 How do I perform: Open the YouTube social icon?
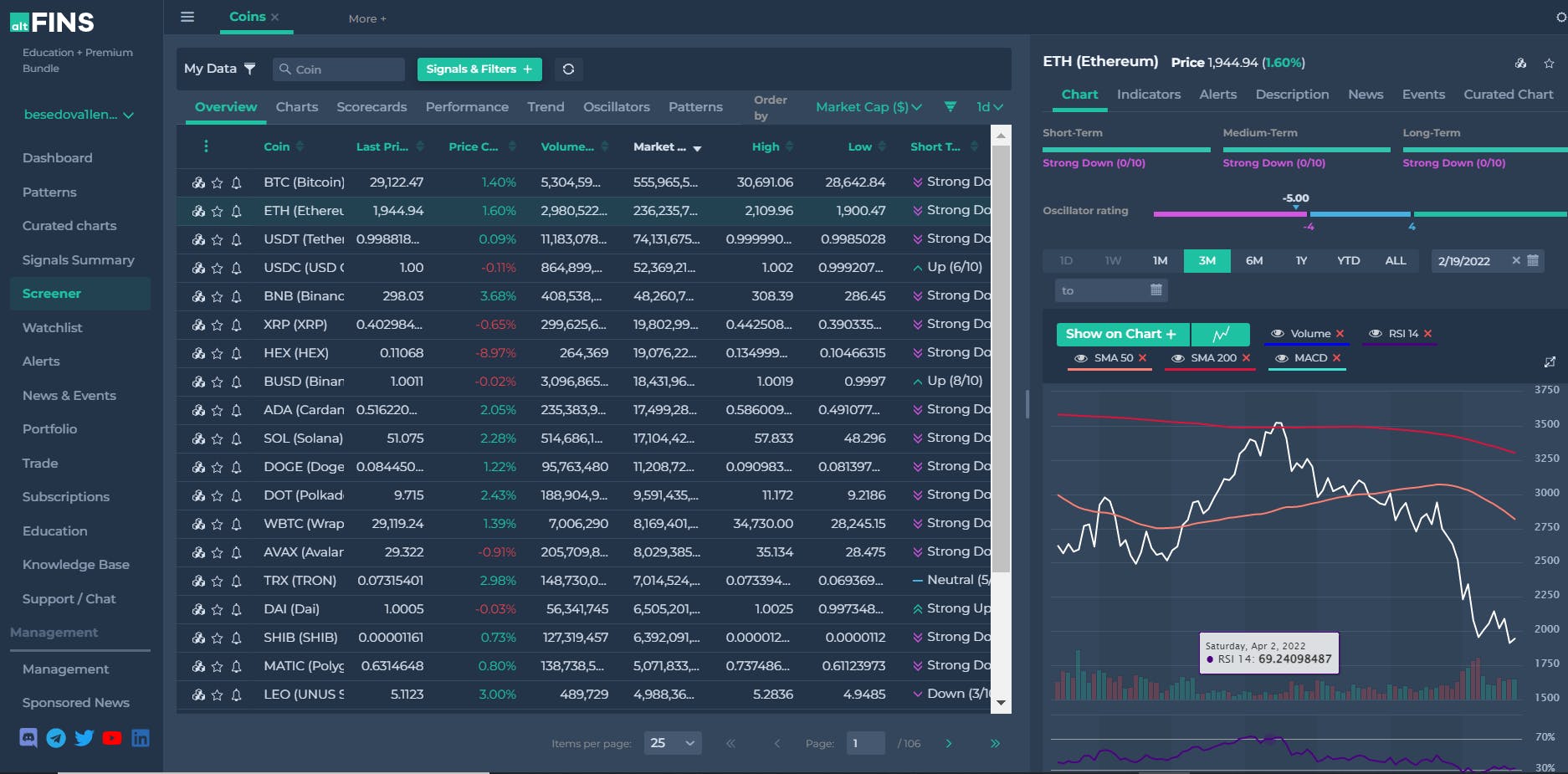click(112, 737)
